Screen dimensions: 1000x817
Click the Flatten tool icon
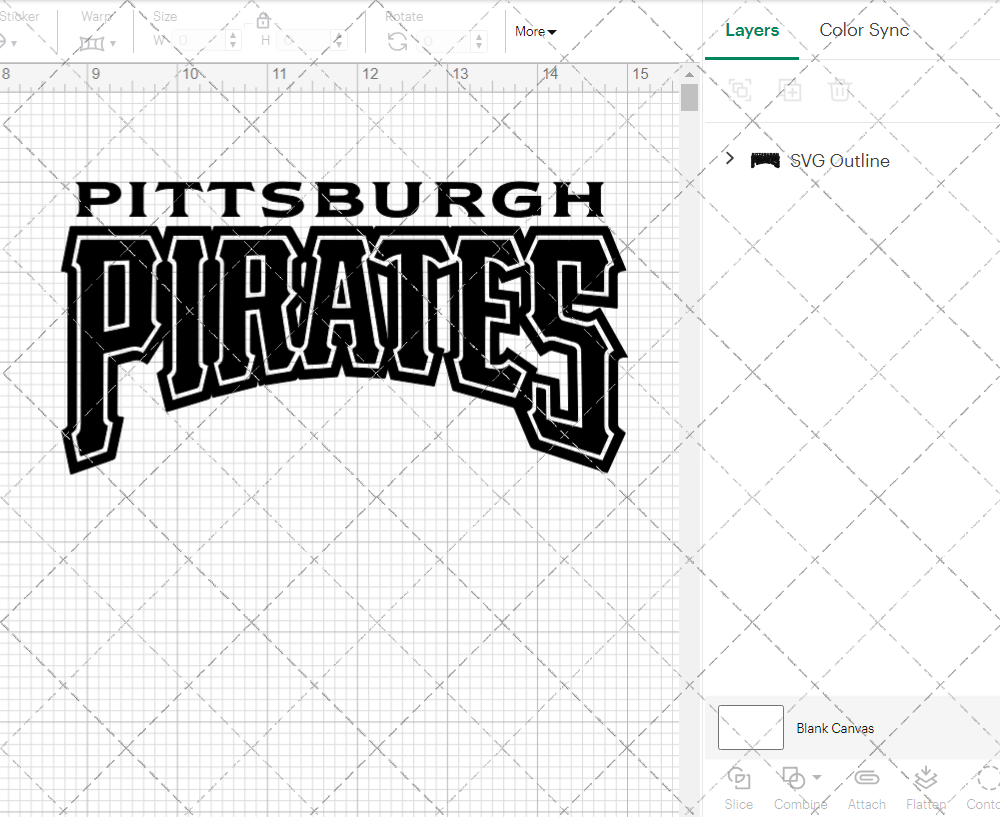coord(925,779)
